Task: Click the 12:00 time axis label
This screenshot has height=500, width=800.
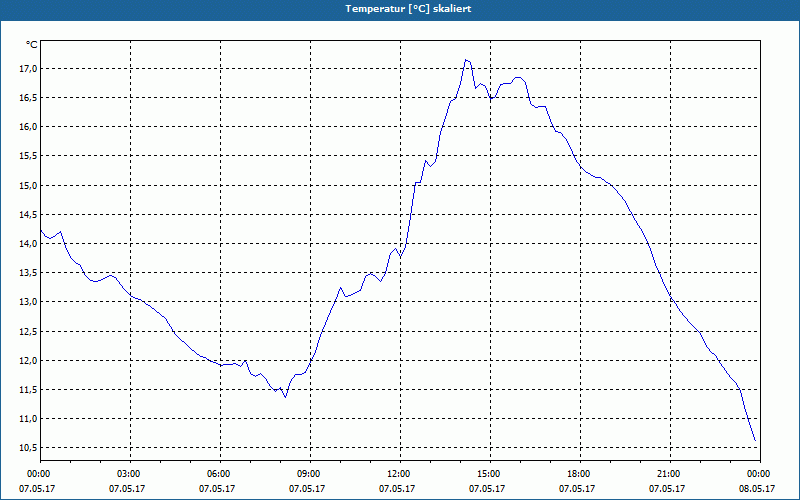Action: (x=400, y=474)
